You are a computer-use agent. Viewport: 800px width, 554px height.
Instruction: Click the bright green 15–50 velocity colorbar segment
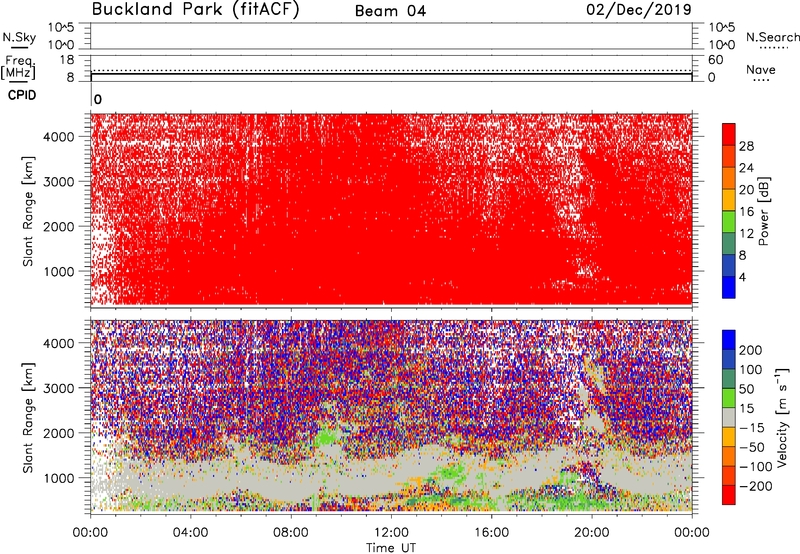tap(729, 398)
